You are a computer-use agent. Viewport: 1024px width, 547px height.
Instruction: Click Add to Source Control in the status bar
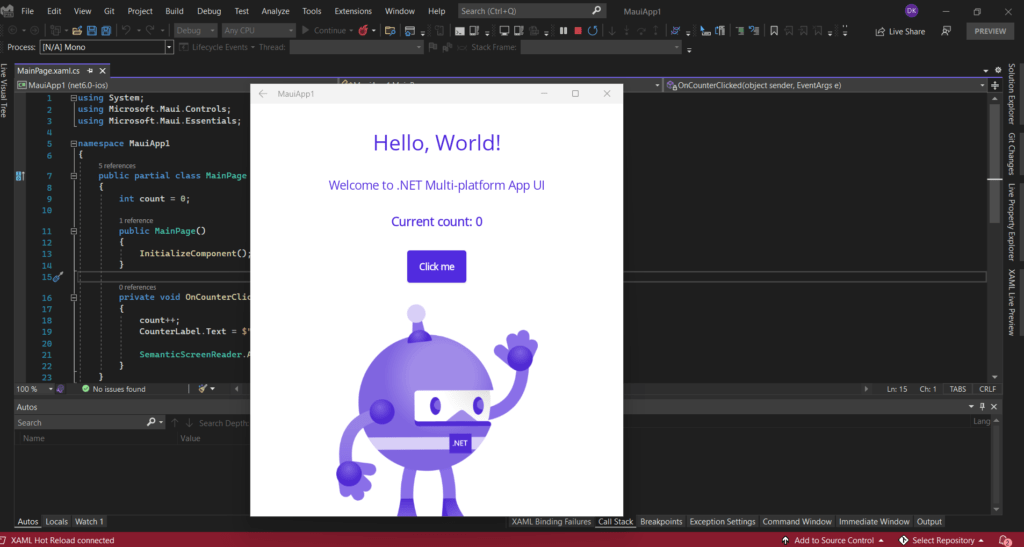(x=833, y=540)
